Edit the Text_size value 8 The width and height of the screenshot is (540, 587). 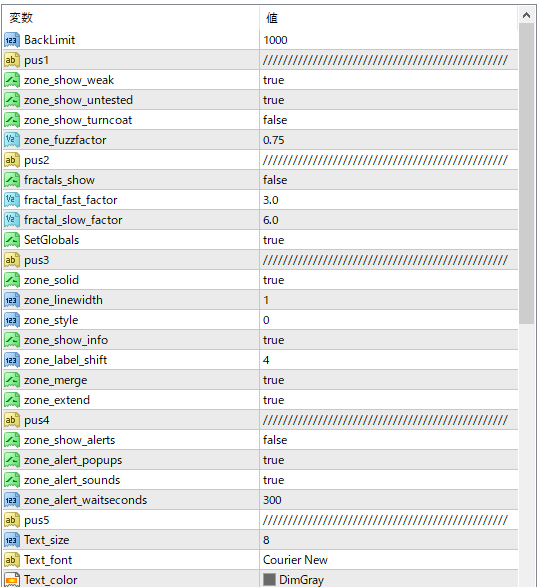[266, 540]
